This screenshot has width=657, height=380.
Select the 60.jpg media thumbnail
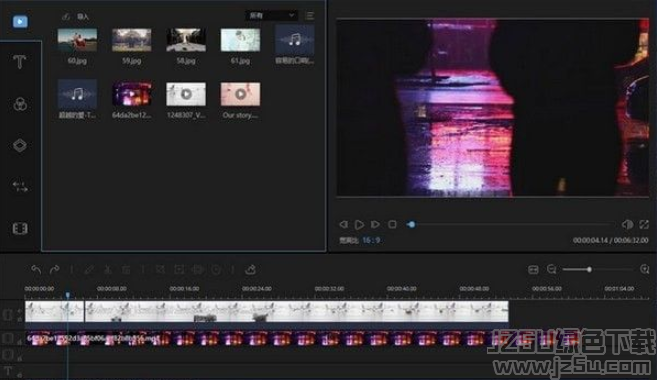pyautogui.click(x=77, y=40)
